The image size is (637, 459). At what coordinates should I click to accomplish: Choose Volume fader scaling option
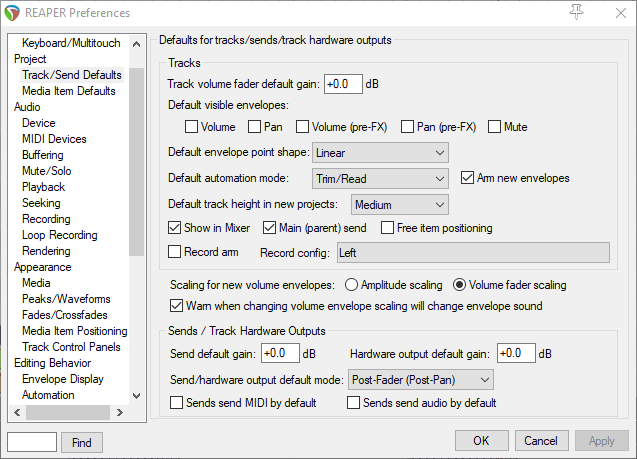tap(460, 284)
